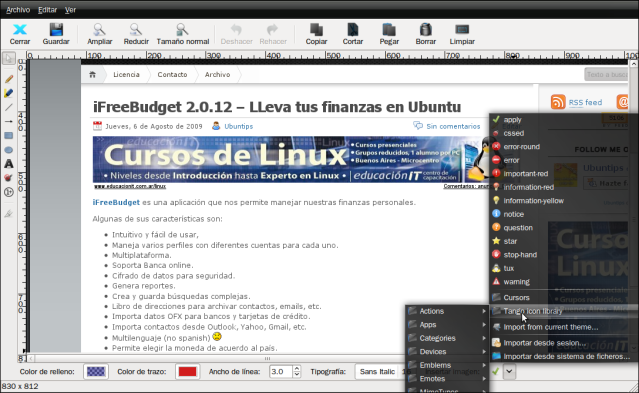
Task: Select the auto-increment number tool
Action: (9, 192)
